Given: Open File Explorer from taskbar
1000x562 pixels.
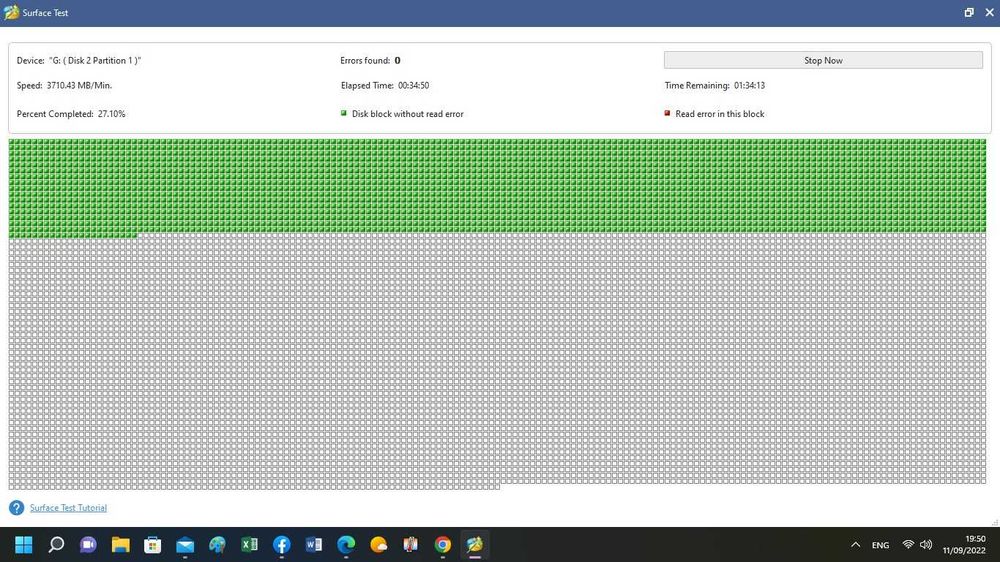Looking at the screenshot, I should coord(121,545).
